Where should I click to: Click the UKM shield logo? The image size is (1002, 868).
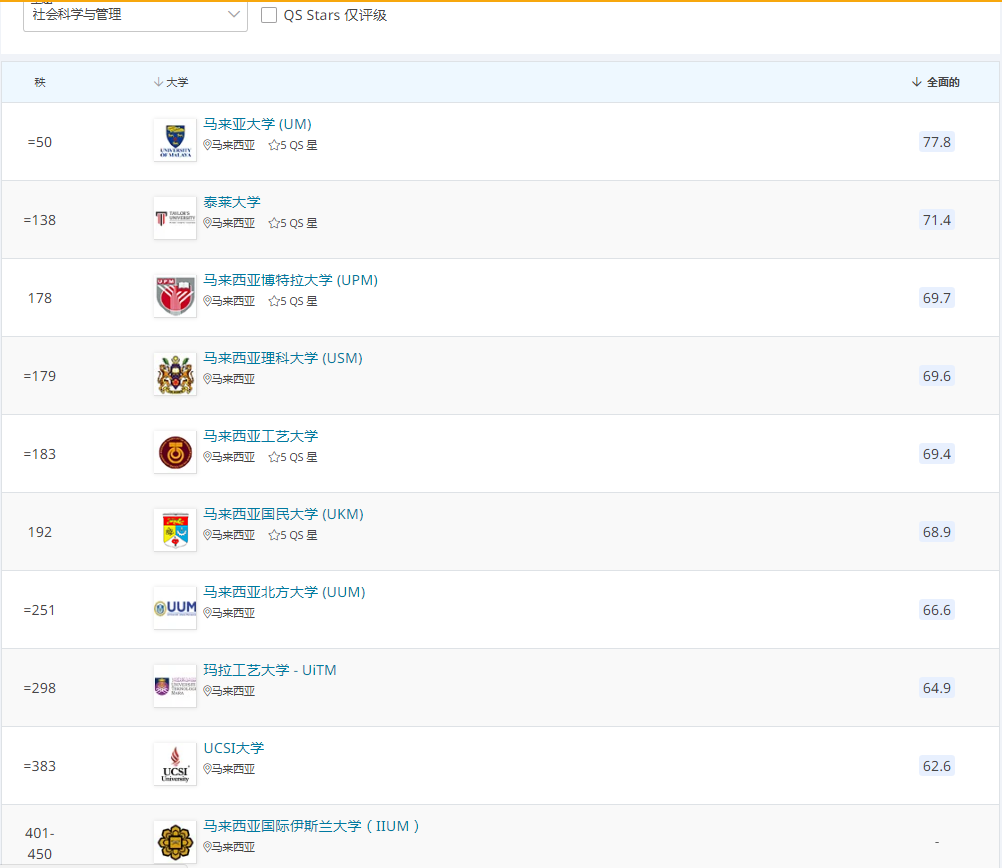click(175, 531)
